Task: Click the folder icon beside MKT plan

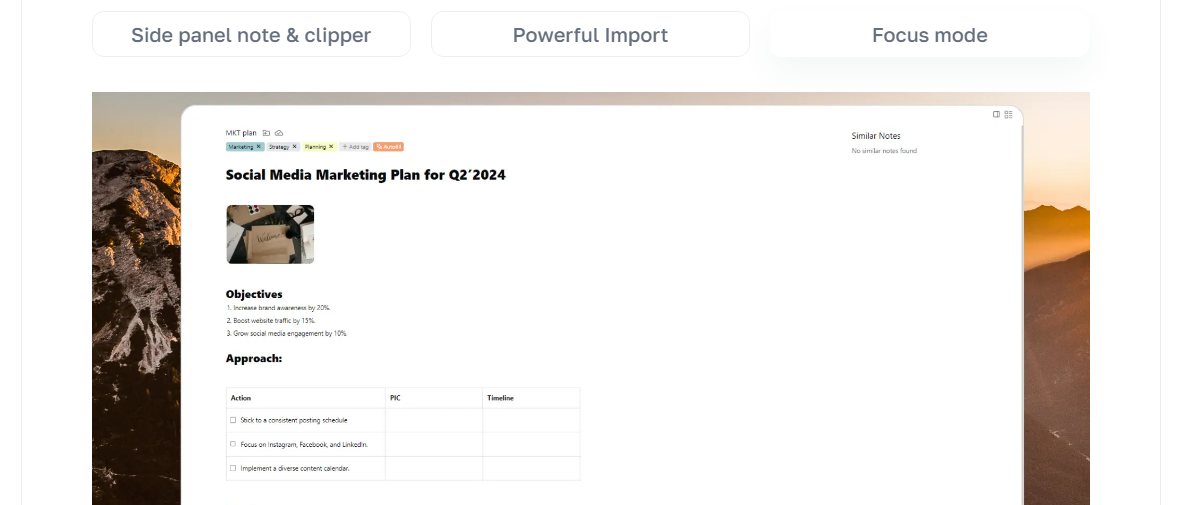Action: (267, 132)
